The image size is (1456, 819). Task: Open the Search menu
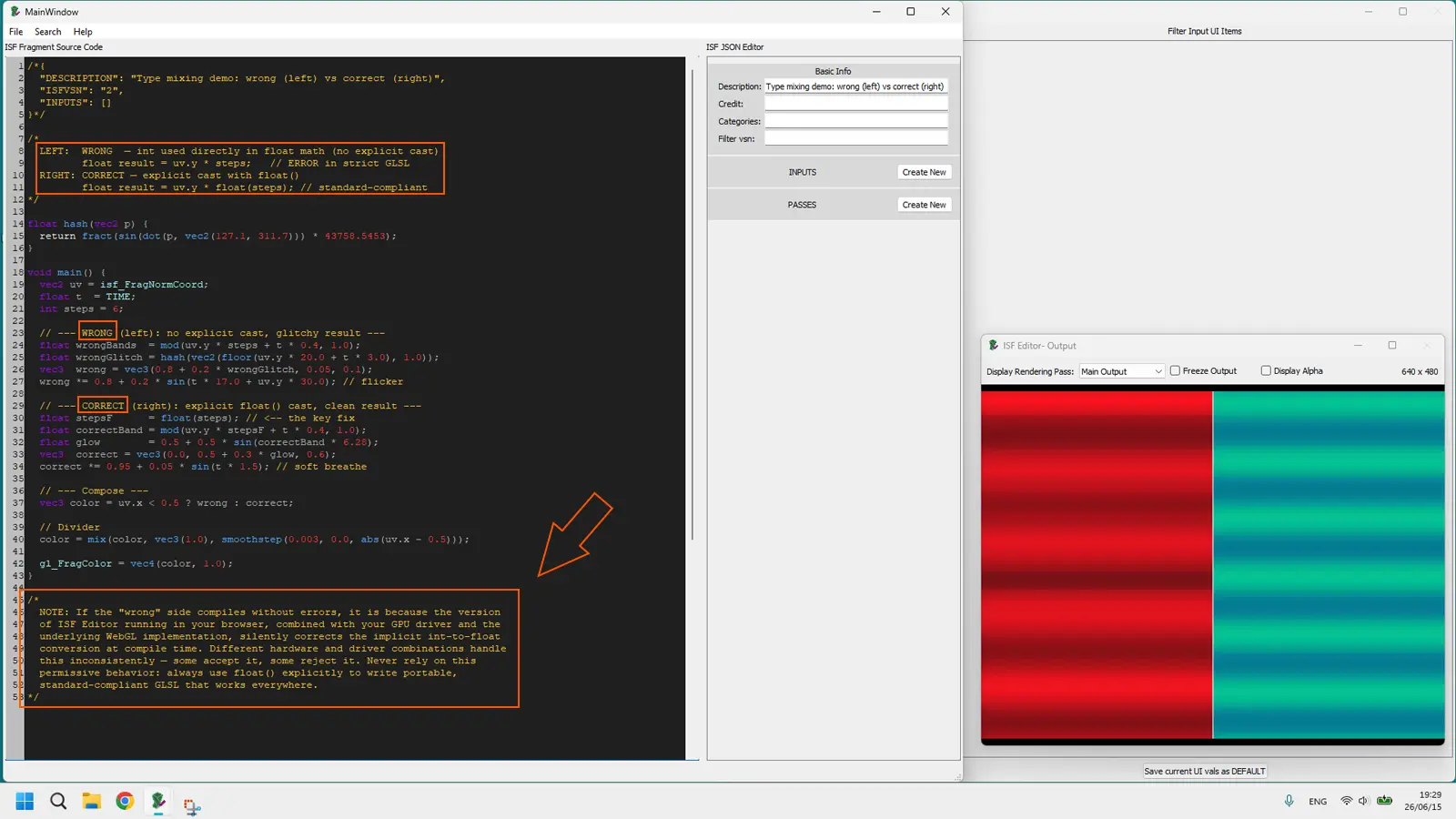[48, 31]
